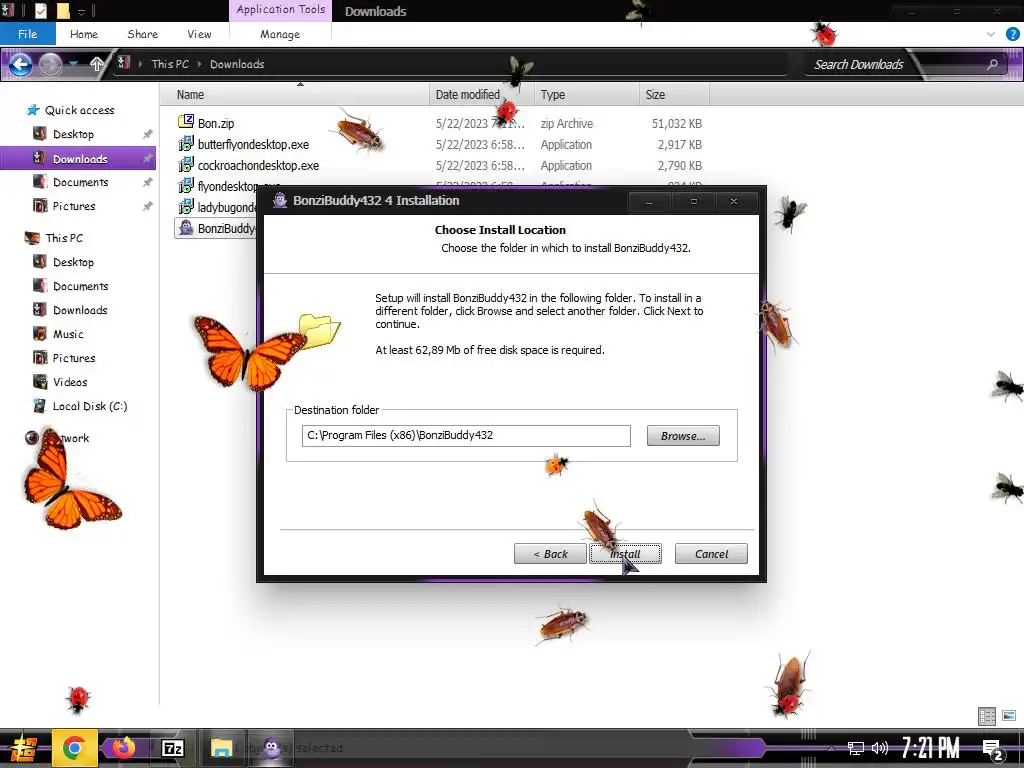The width and height of the screenshot is (1024, 768).
Task: Open Documents under Quick access
Action: tap(80, 182)
